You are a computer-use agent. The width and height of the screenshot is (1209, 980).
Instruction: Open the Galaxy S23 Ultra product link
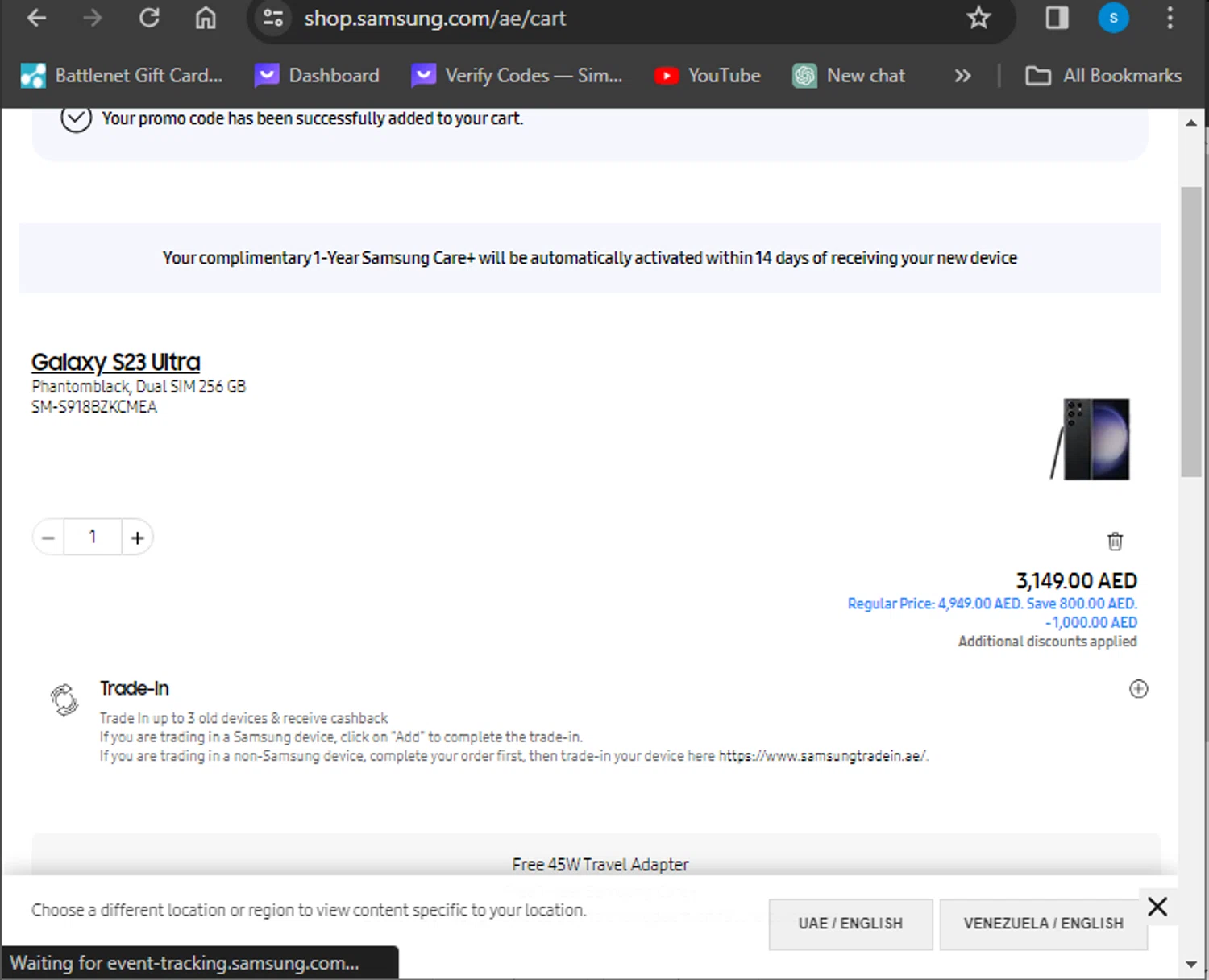[116, 362]
